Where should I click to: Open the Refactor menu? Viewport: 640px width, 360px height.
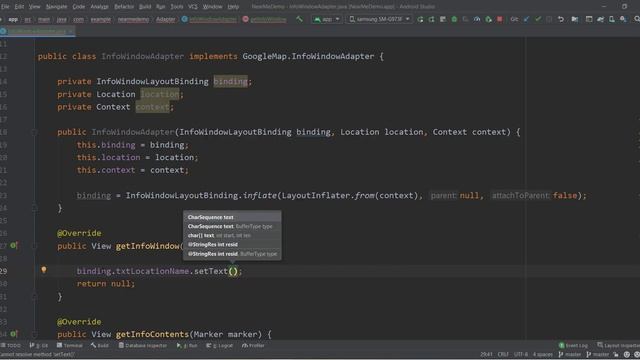pos(124,7)
